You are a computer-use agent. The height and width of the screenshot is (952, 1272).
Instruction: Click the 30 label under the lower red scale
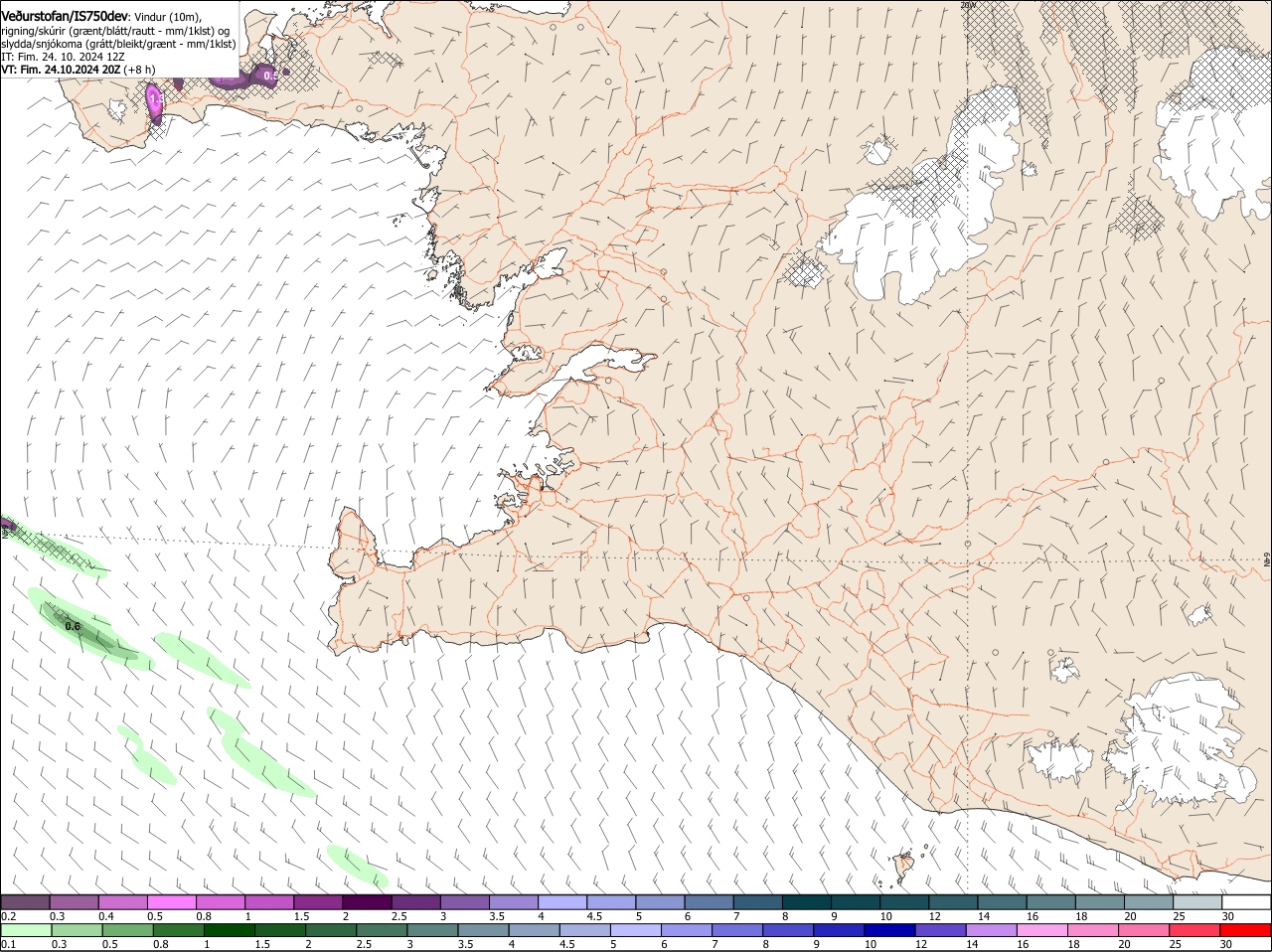[x=1225, y=944]
